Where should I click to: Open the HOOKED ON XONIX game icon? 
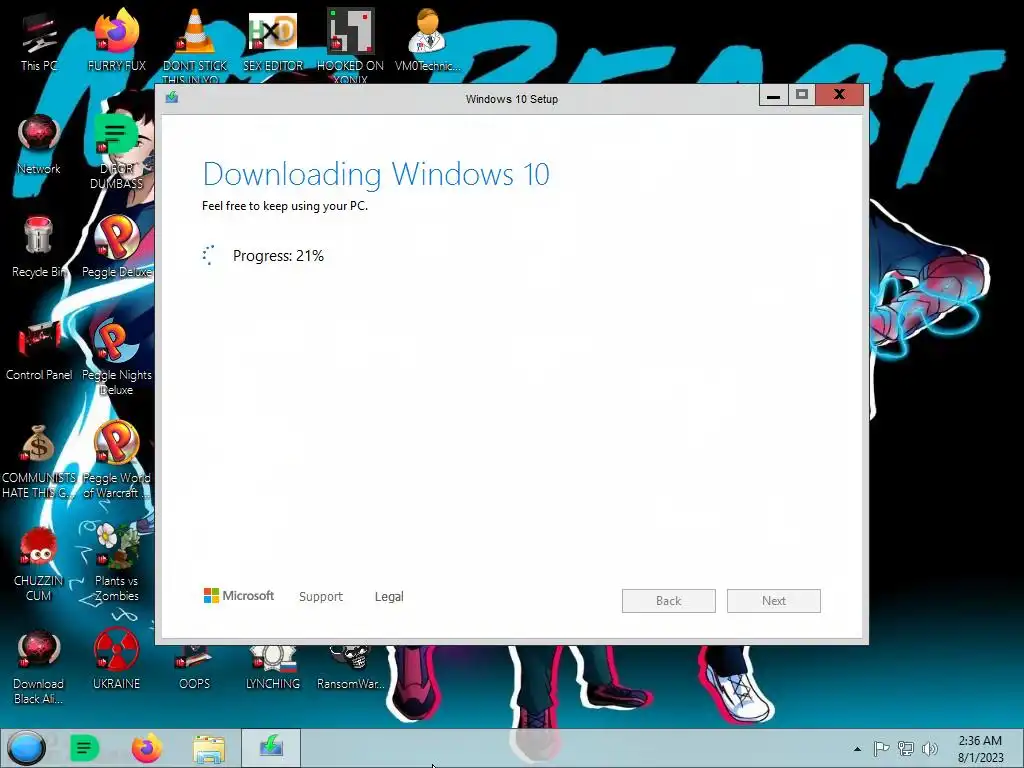350,44
